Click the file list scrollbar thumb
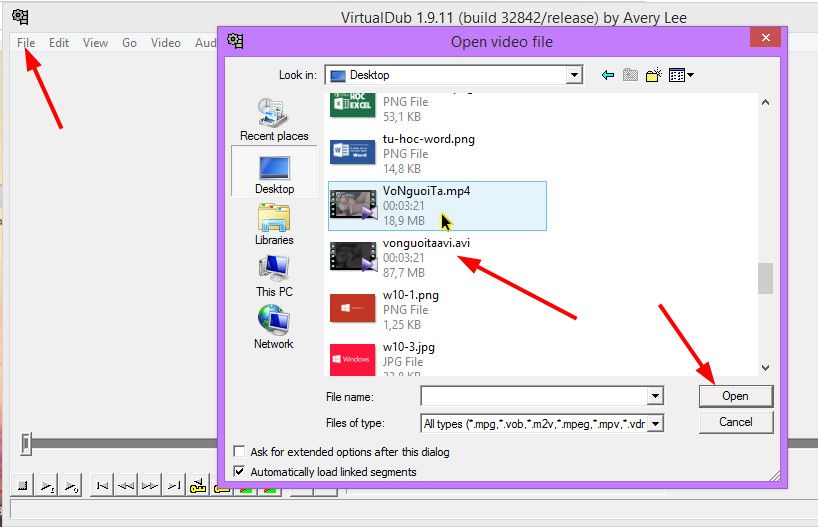This screenshot has height=527, width=818. [765, 278]
